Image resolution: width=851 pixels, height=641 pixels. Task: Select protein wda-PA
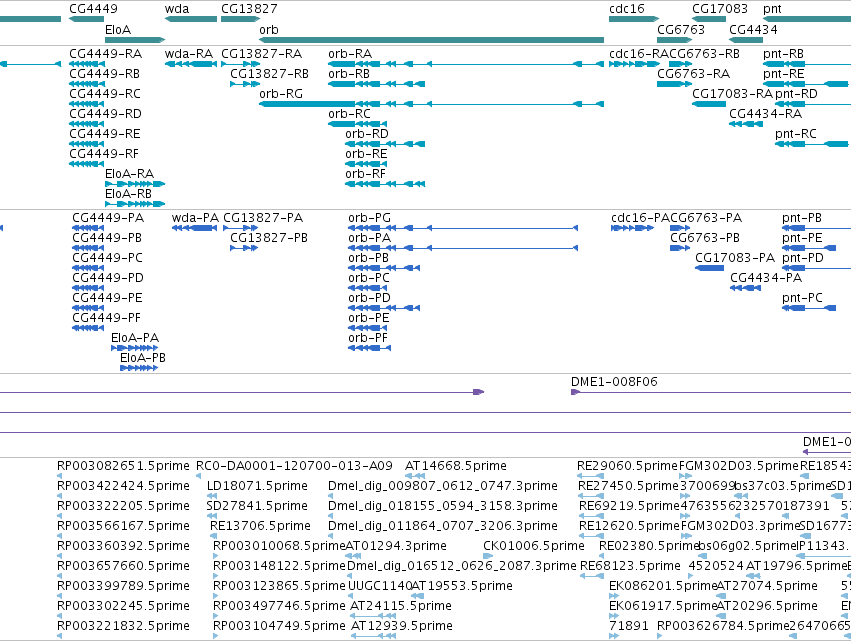pos(195,218)
